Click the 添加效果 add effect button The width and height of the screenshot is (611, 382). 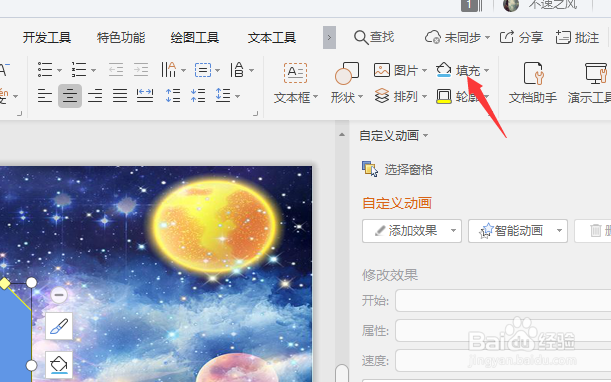[412, 231]
